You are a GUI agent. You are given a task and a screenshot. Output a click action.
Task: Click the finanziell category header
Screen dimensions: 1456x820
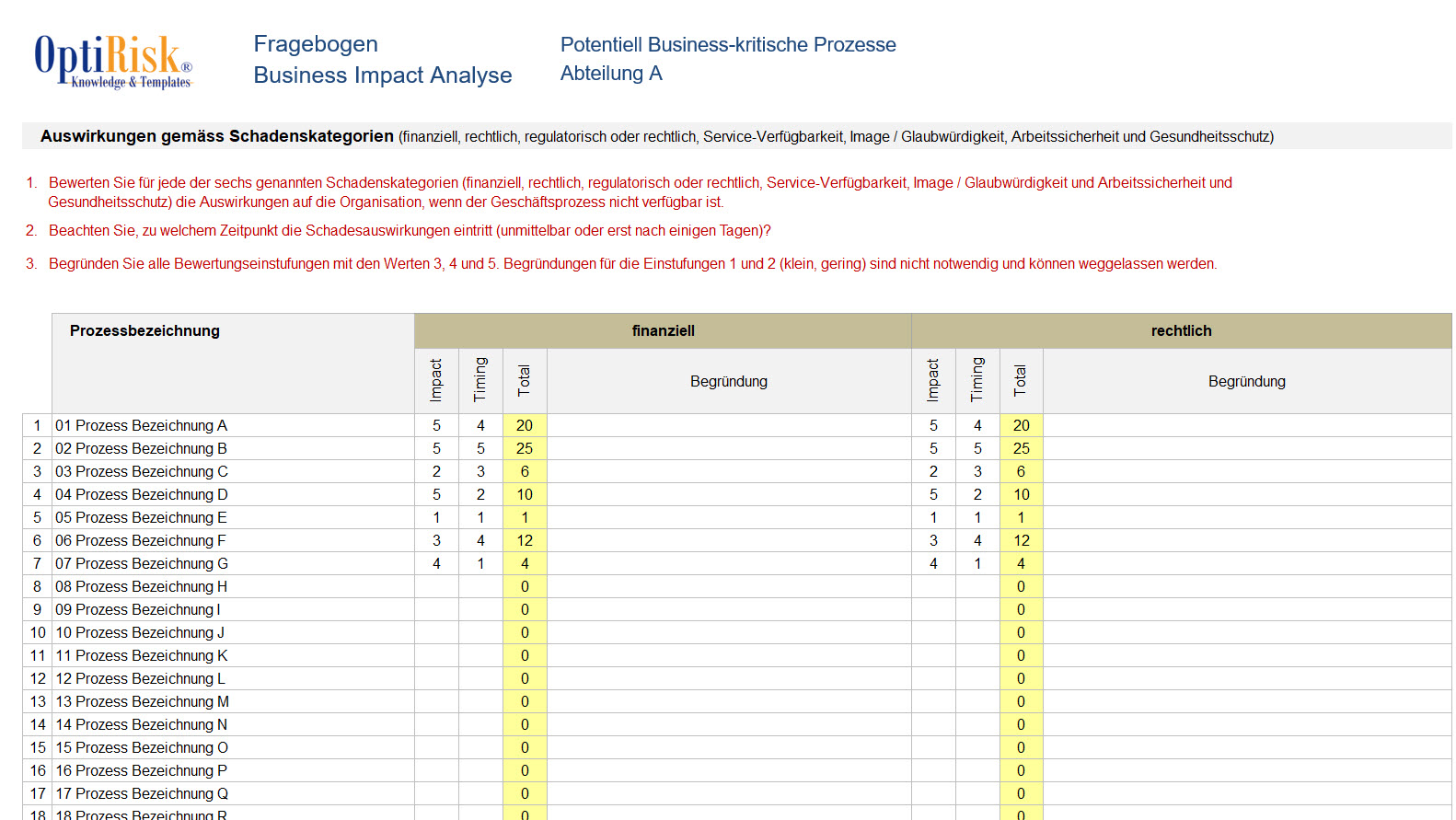coord(663,330)
